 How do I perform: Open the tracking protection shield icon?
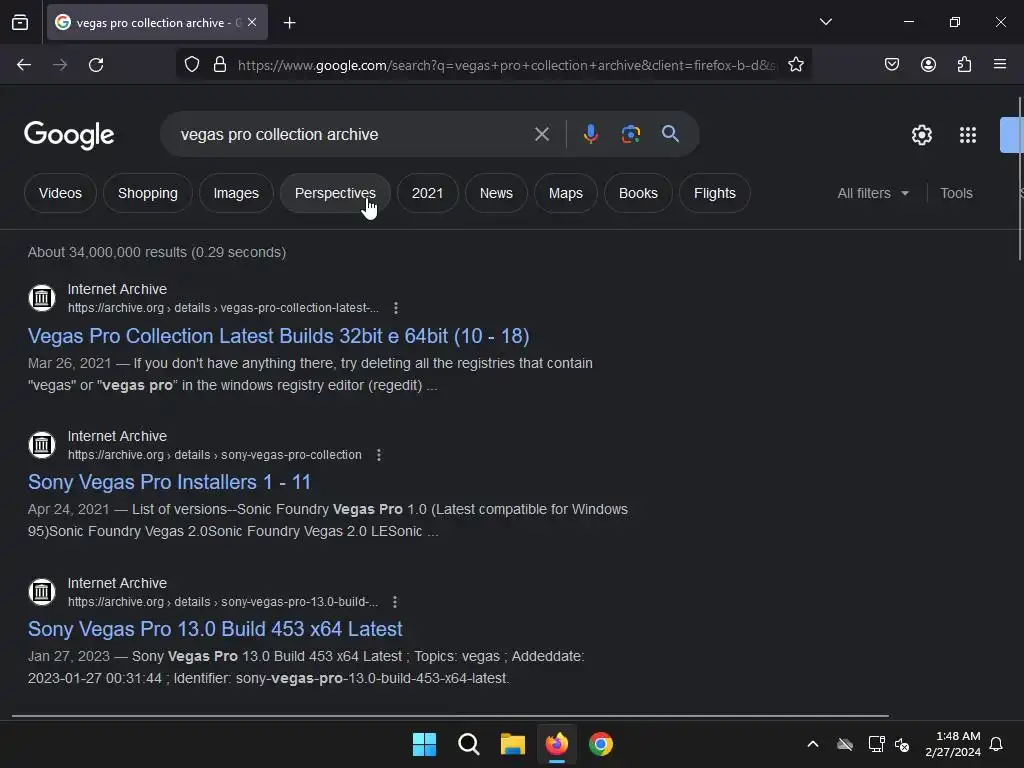coord(192,65)
